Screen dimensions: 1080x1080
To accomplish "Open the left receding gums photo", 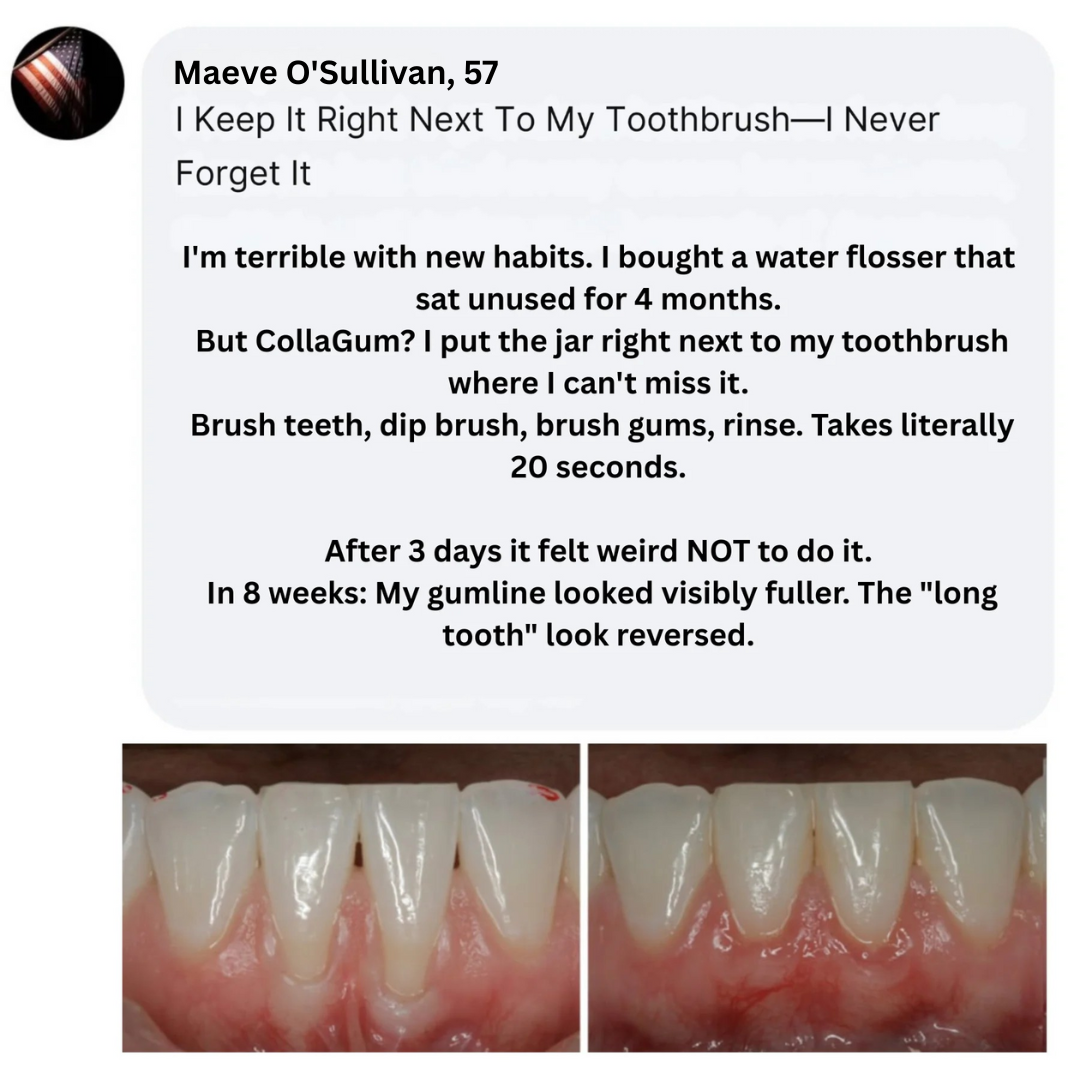I will pos(351,897).
